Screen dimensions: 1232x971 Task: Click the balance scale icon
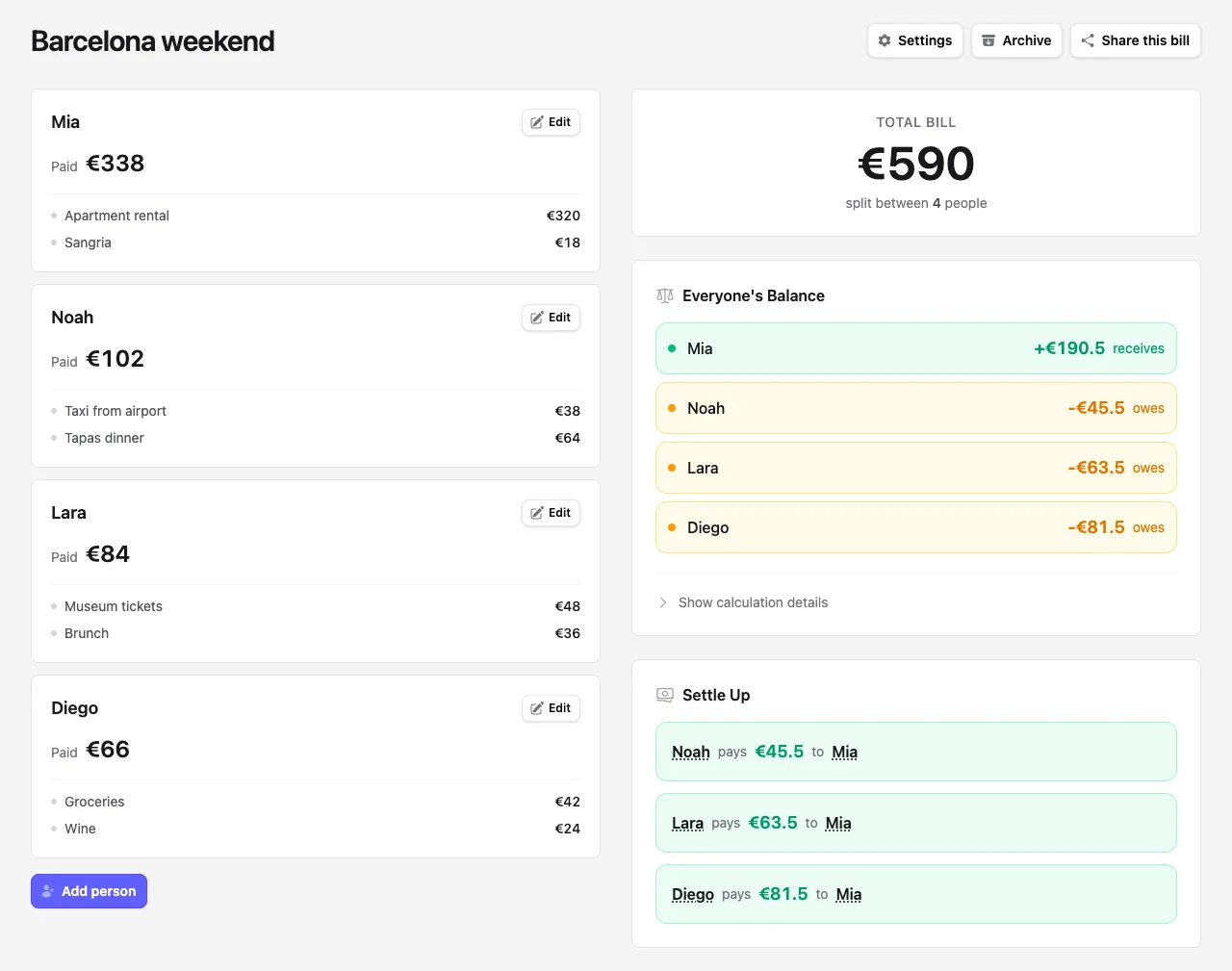click(x=665, y=295)
